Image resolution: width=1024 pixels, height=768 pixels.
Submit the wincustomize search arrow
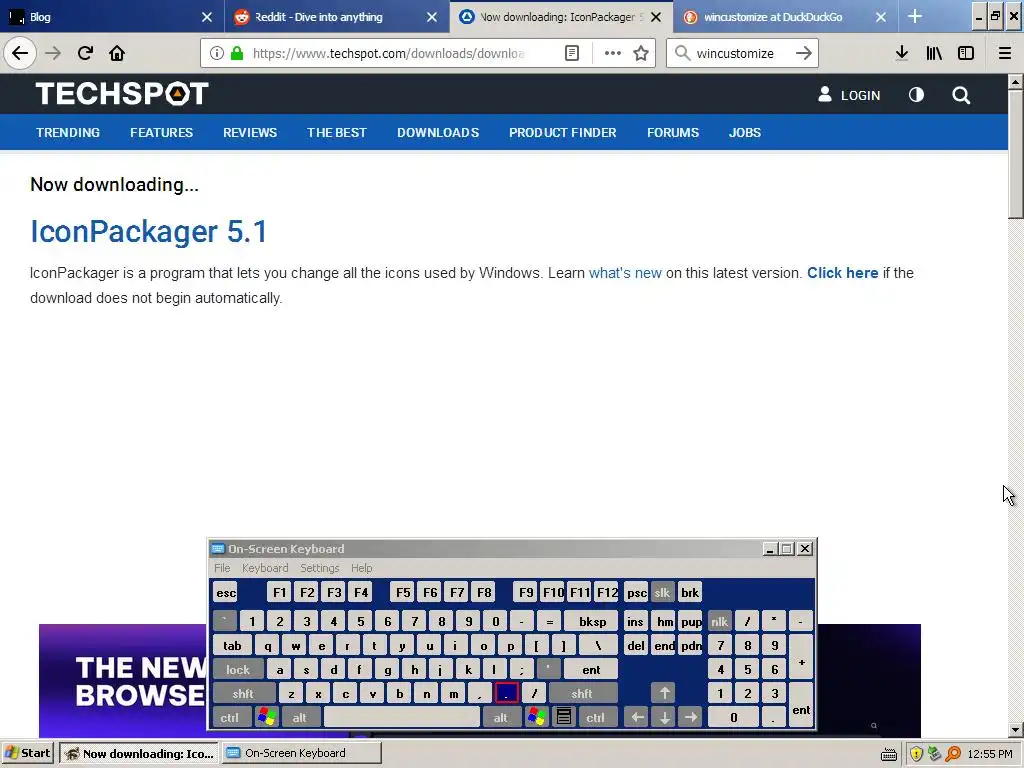pyautogui.click(x=804, y=53)
